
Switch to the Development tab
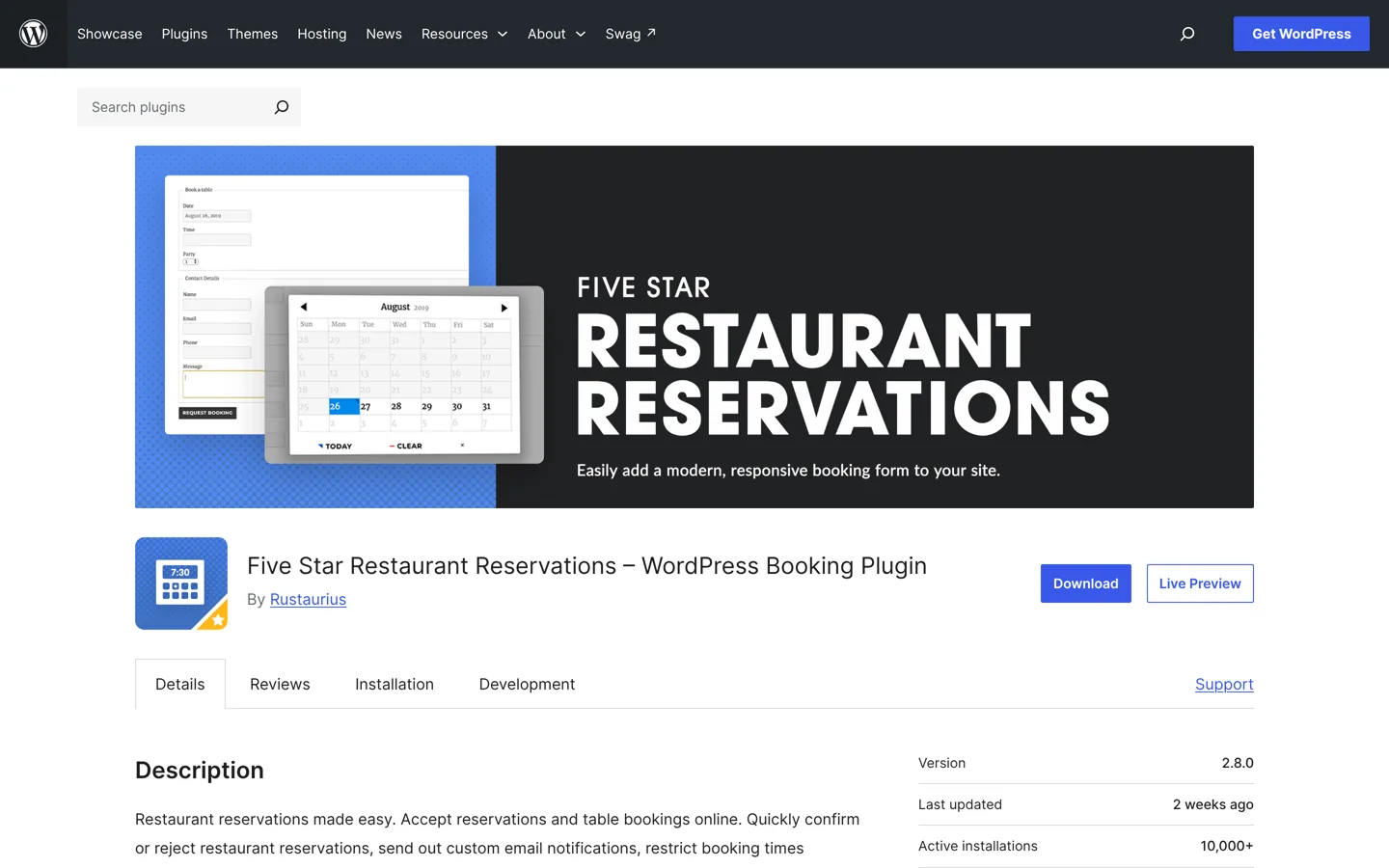[x=527, y=684]
